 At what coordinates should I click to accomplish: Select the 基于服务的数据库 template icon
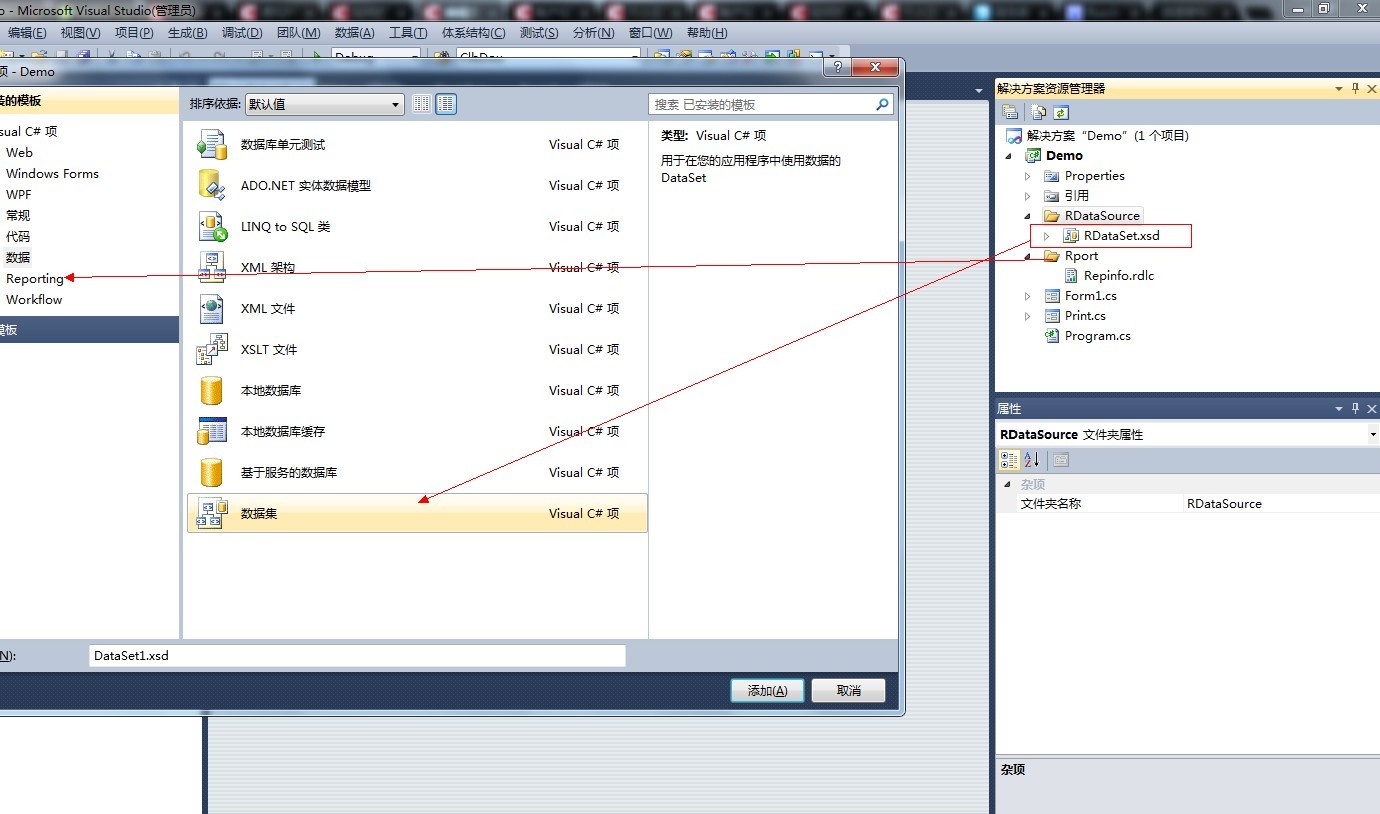pos(212,473)
